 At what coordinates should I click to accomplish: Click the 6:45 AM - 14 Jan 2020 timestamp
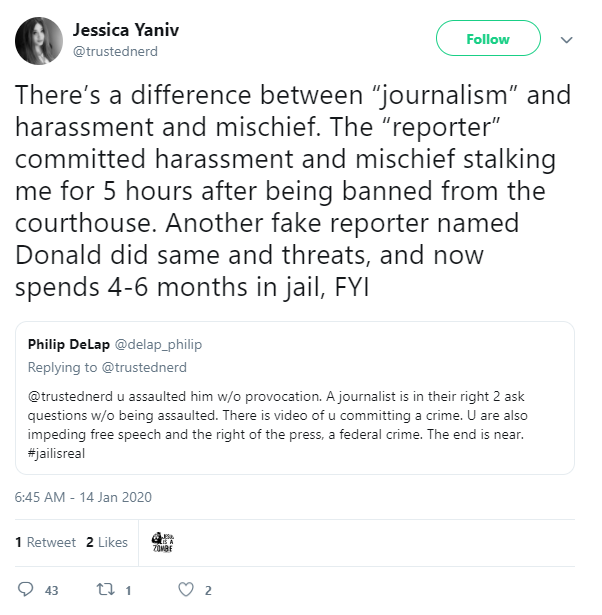tap(83, 497)
